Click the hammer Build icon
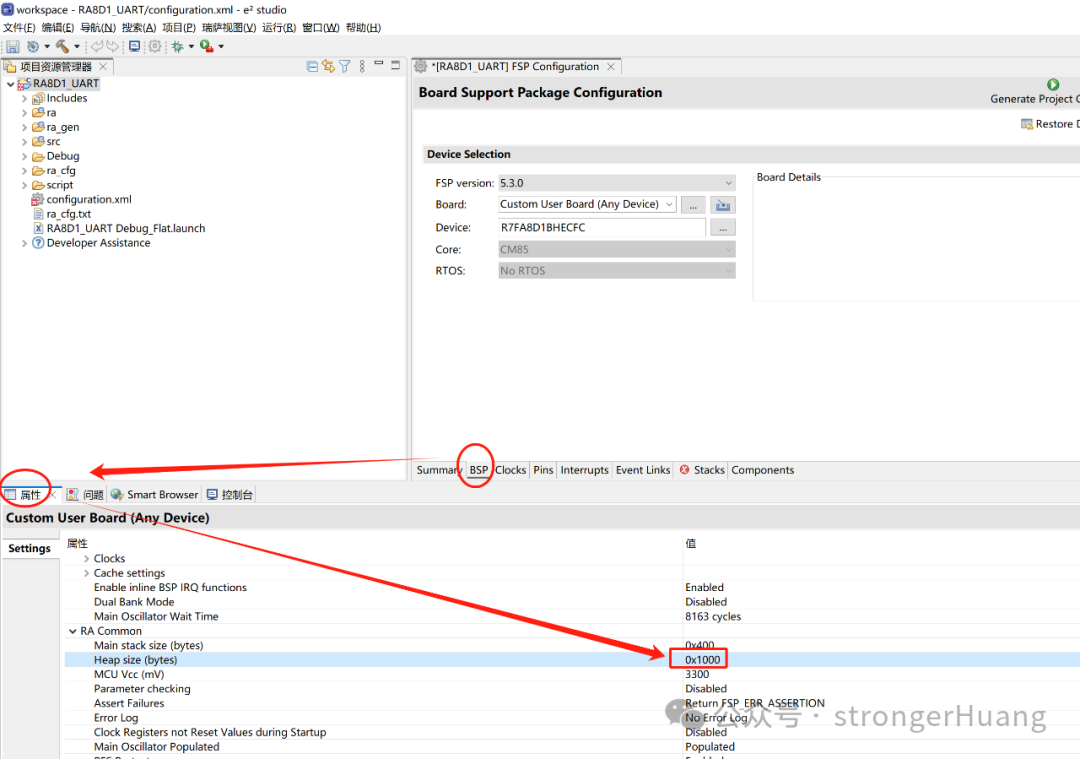This screenshot has height=759, width=1080. [x=62, y=46]
